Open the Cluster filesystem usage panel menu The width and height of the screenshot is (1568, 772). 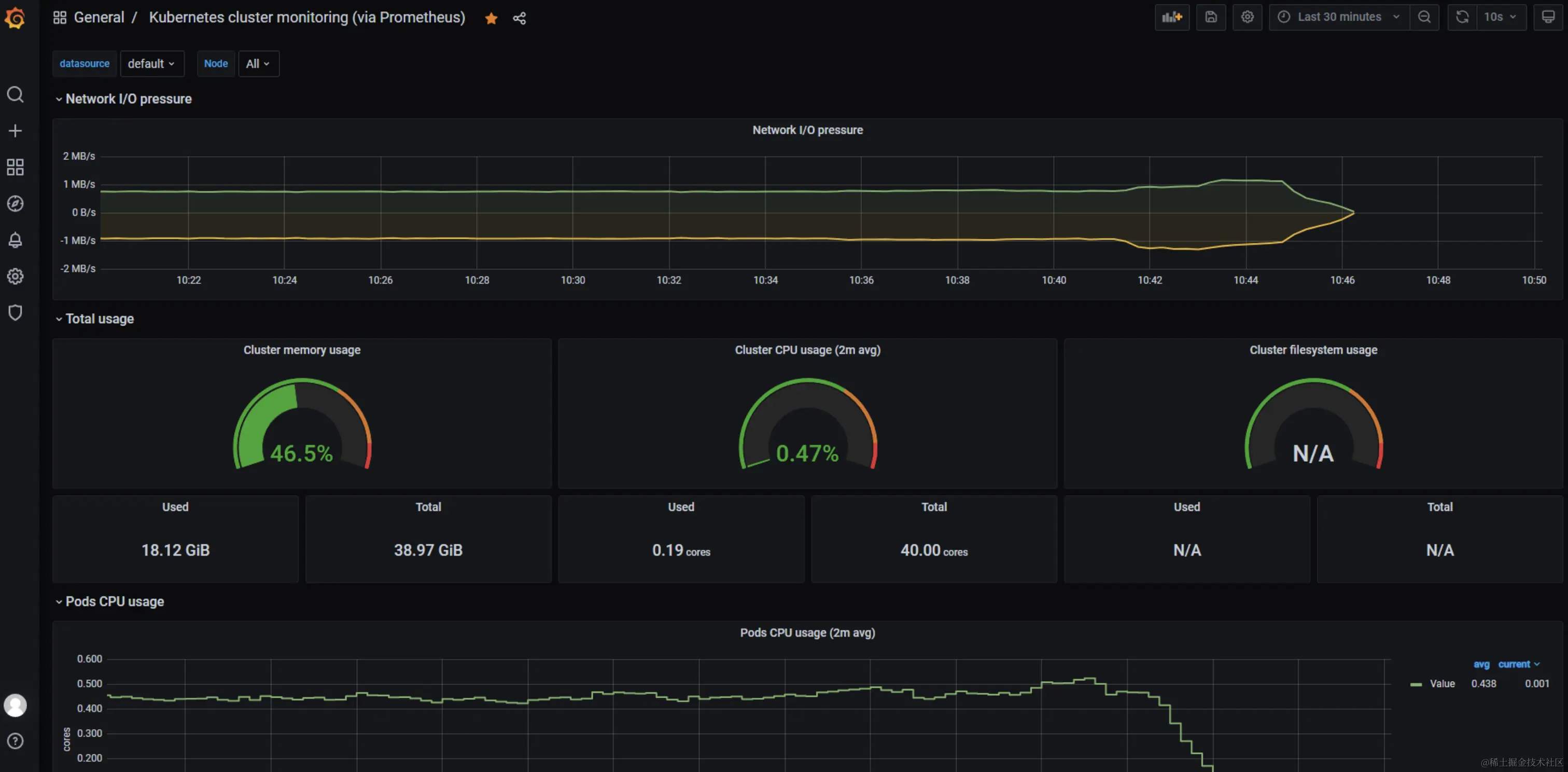[1313, 350]
